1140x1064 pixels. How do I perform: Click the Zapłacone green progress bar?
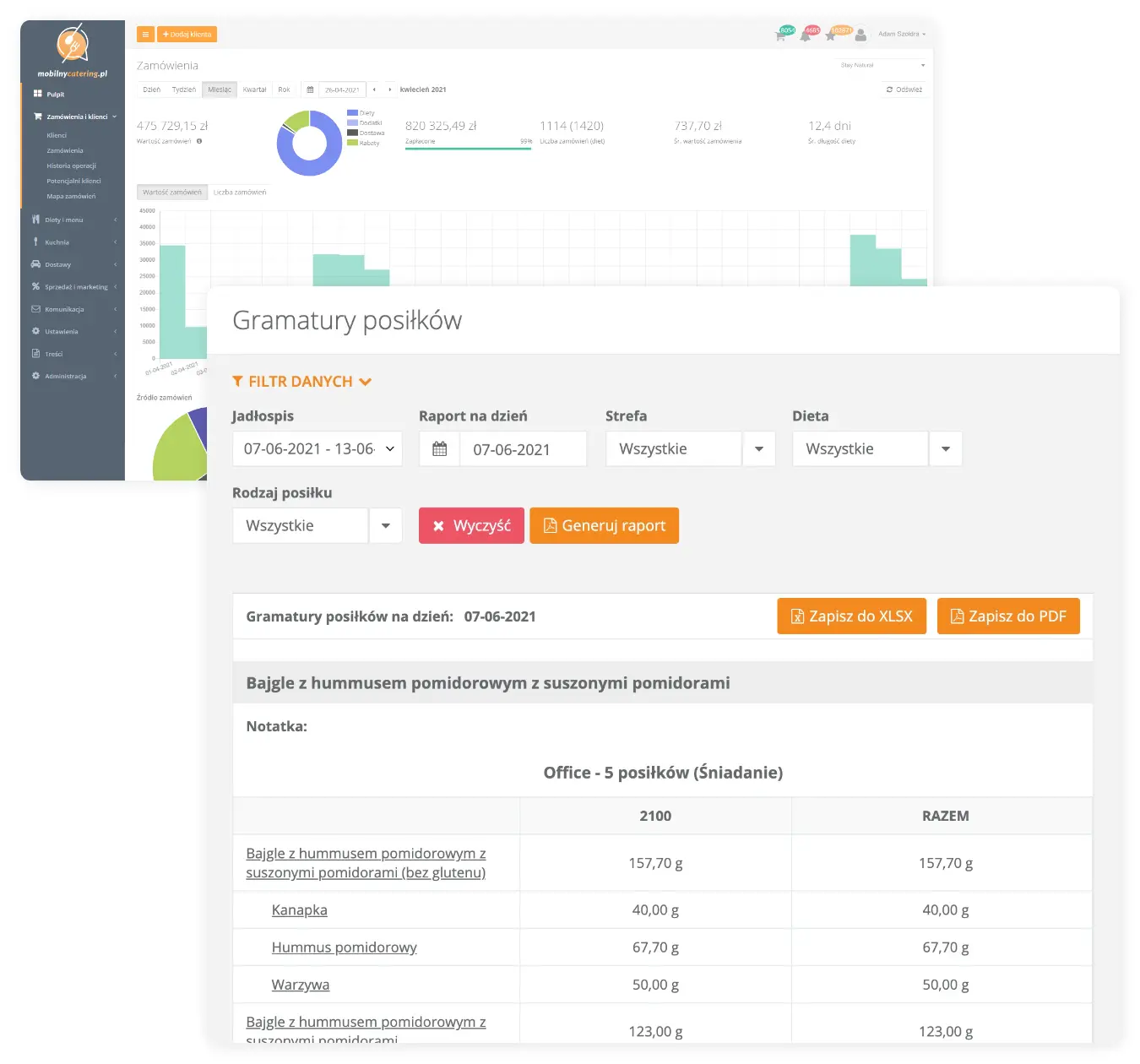click(x=468, y=149)
